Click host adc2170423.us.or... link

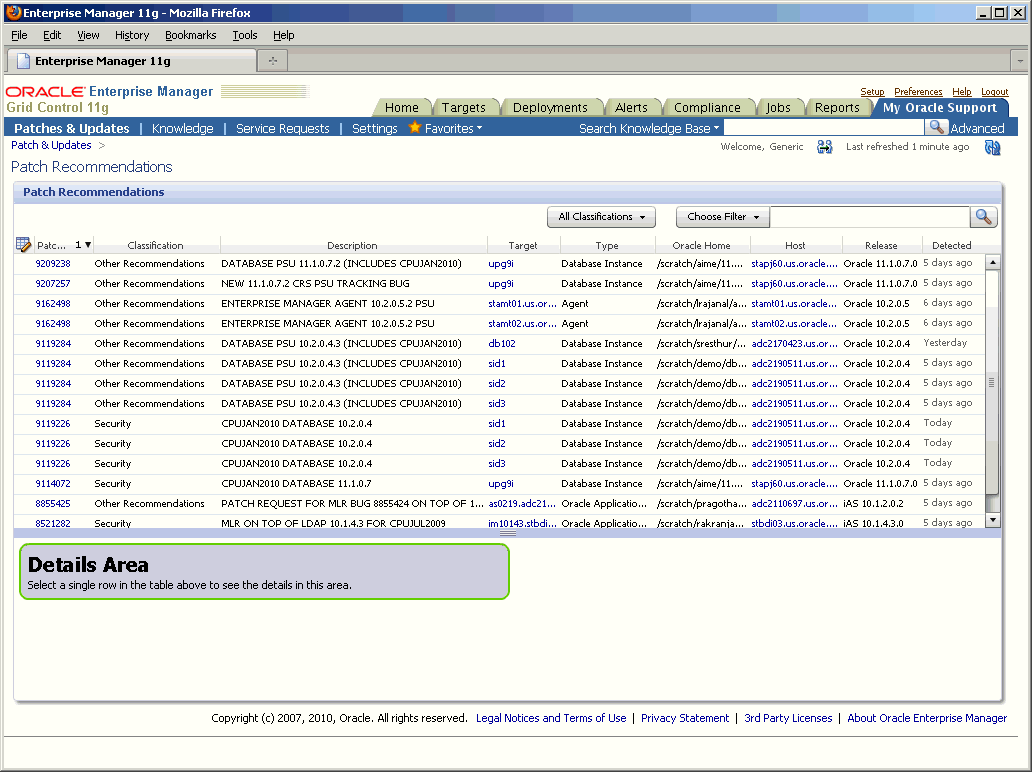pyautogui.click(x=794, y=344)
